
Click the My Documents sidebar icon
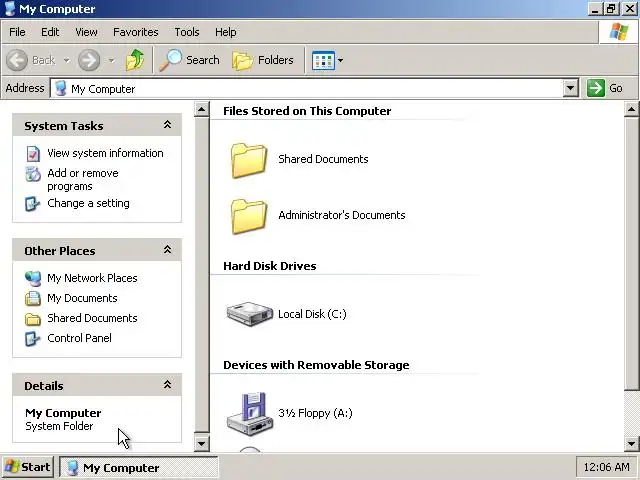33,298
